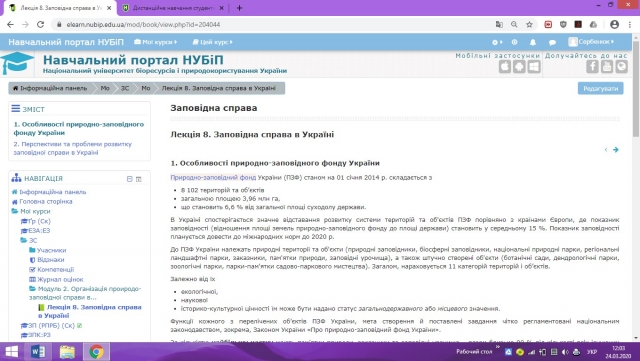Open the Мої курси dropdown menu
The height and width of the screenshot is (361, 640).
coord(156,42)
